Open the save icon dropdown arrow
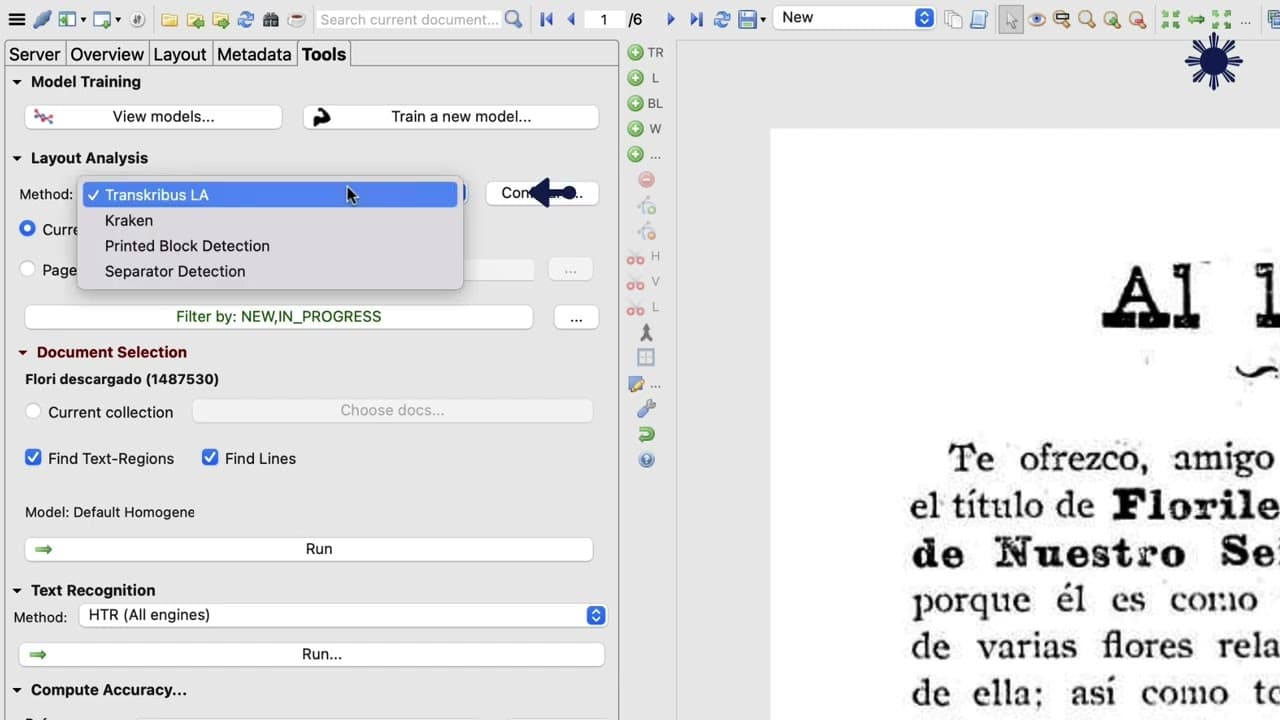Viewport: 1280px width, 720px height. pos(763,19)
